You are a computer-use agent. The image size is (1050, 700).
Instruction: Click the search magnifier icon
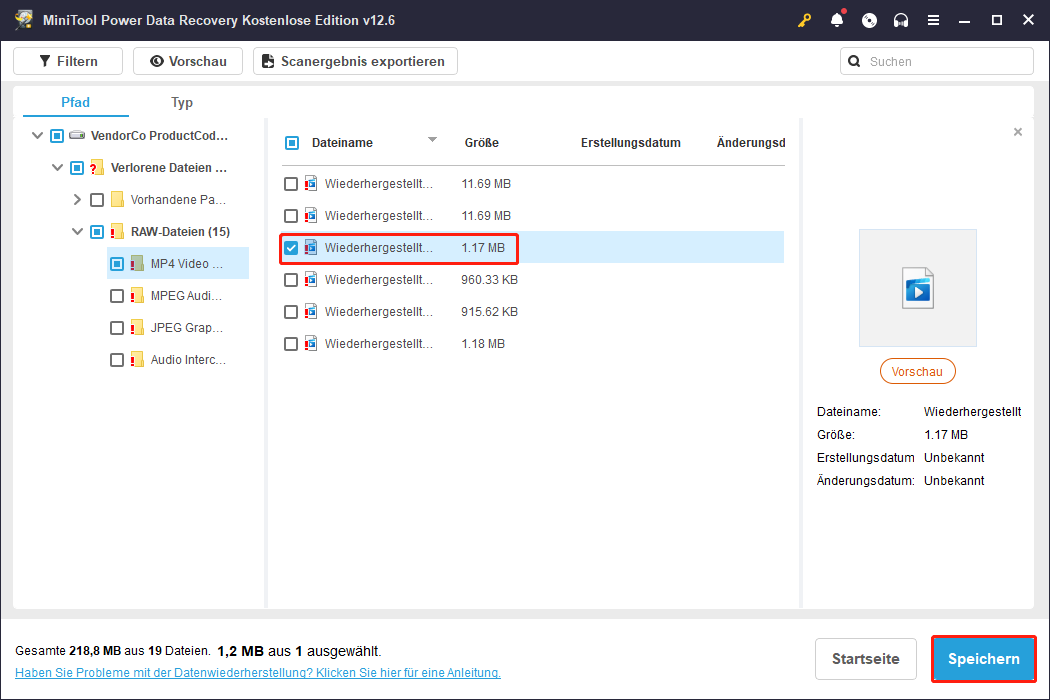point(854,61)
